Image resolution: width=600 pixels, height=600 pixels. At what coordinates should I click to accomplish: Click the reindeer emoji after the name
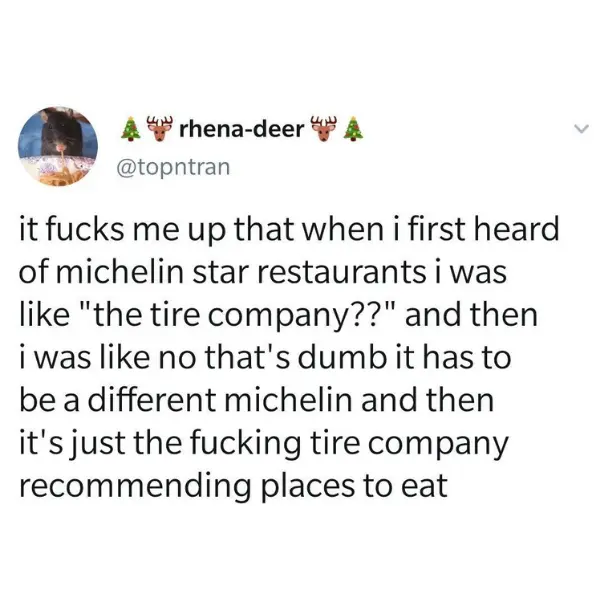point(322,129)
